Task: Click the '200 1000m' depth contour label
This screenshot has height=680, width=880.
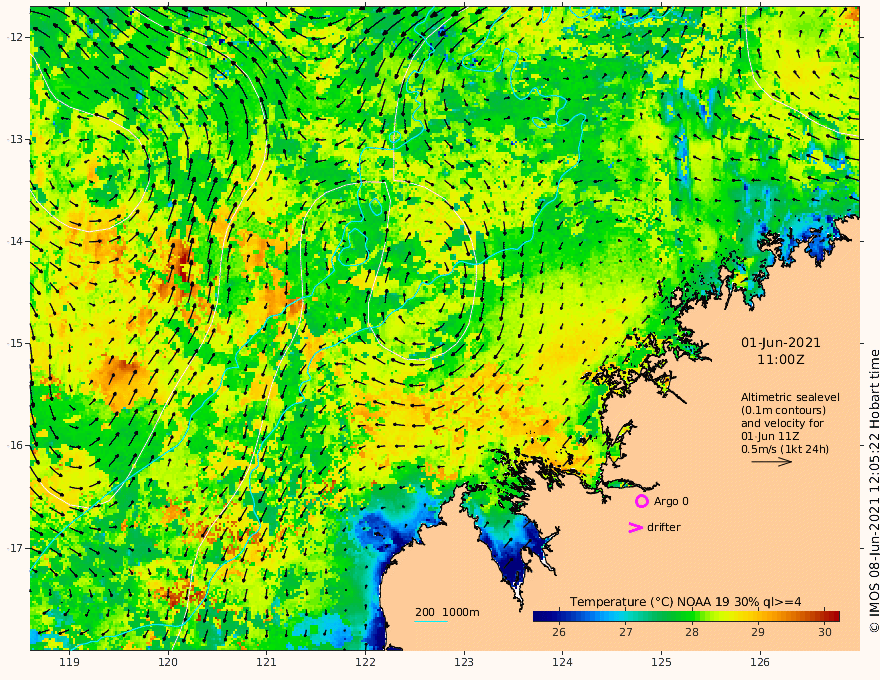Action: [447, 612]
